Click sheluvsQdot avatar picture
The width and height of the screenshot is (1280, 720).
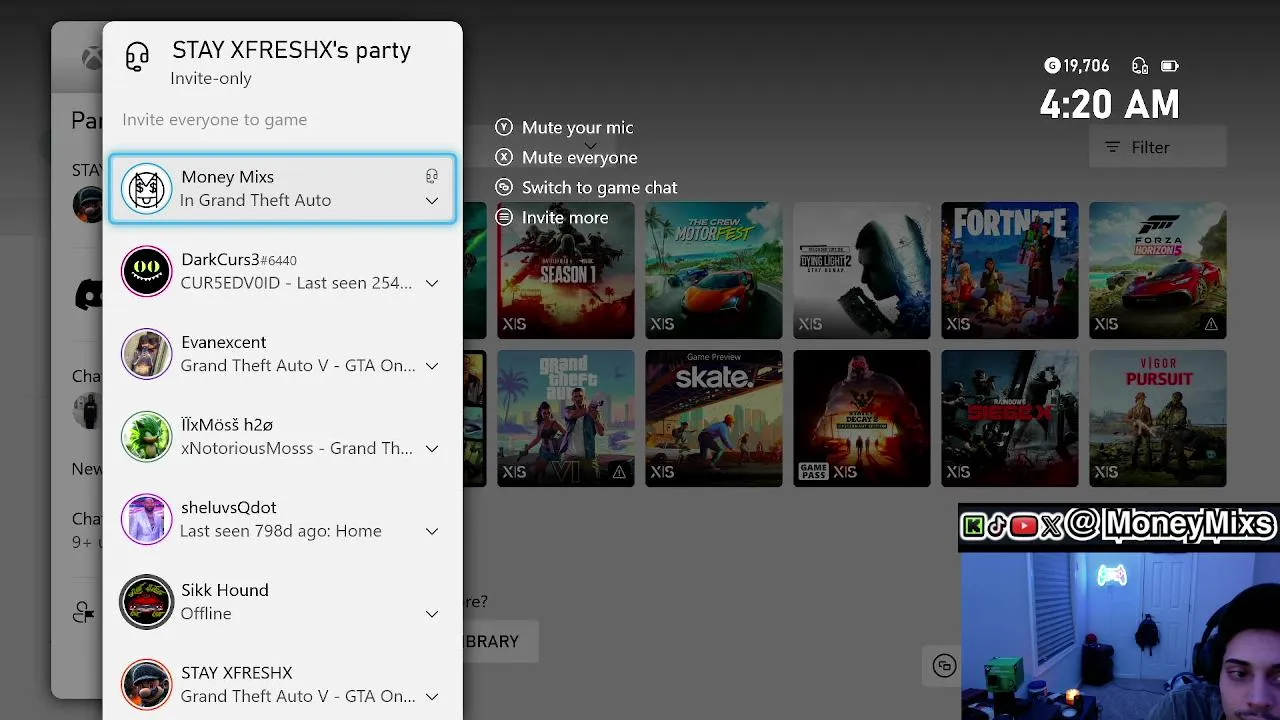click(x=147, y=519)
